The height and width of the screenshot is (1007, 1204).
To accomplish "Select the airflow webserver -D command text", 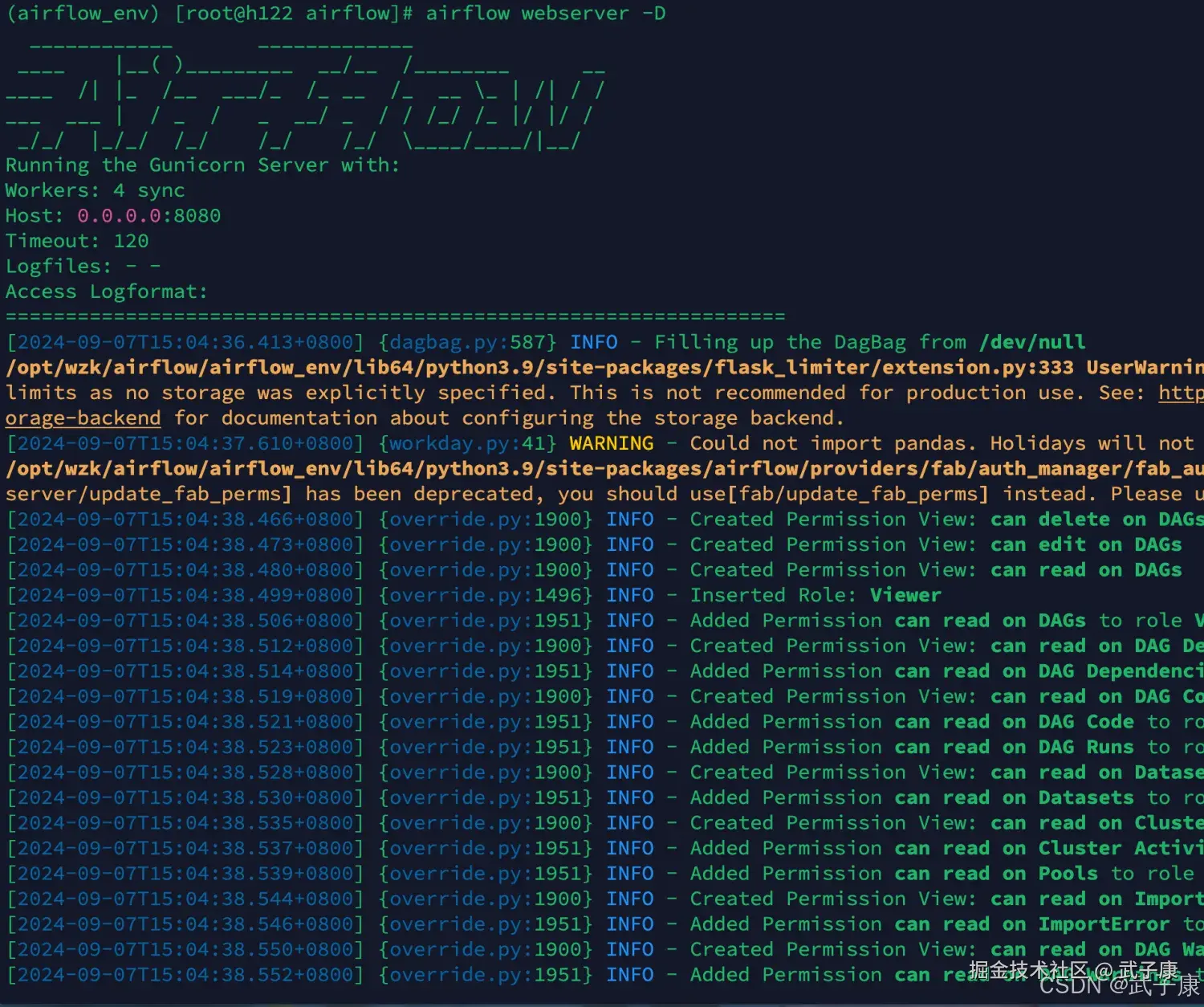I will tap(542, 13).
